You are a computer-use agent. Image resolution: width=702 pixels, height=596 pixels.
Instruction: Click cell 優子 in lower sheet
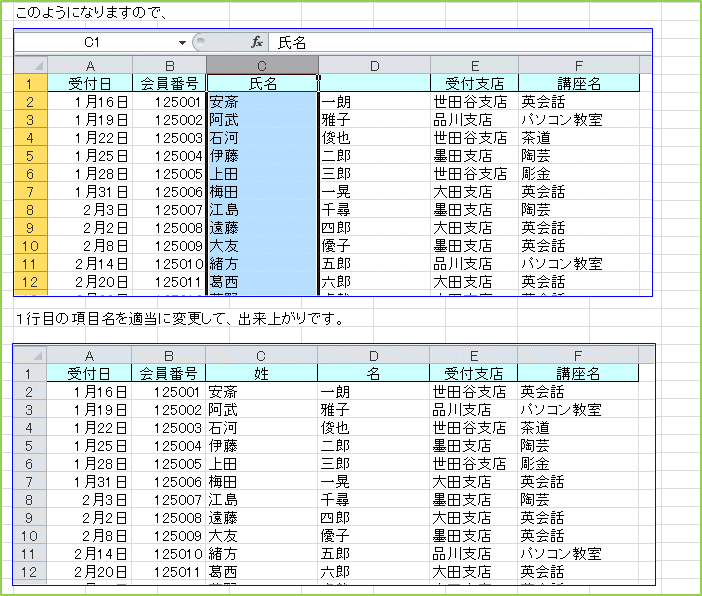[374, 536]
